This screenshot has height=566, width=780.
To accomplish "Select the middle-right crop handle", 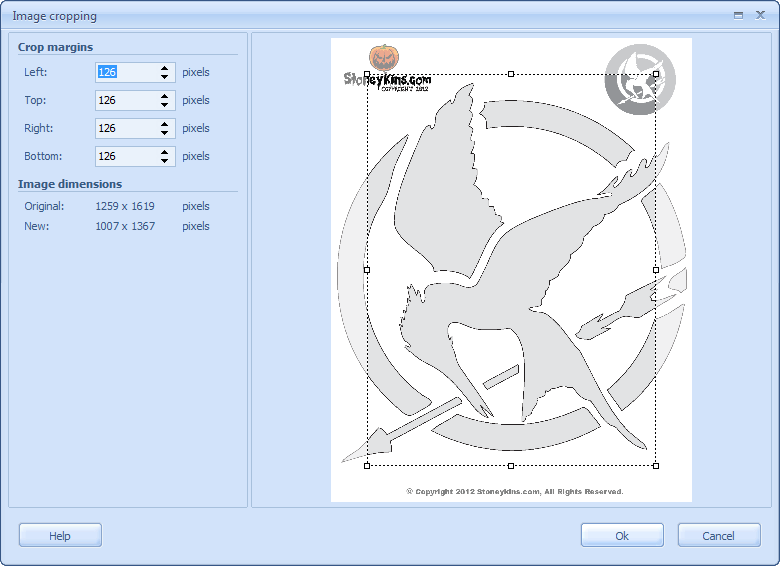I will click(x=656, y=270).
